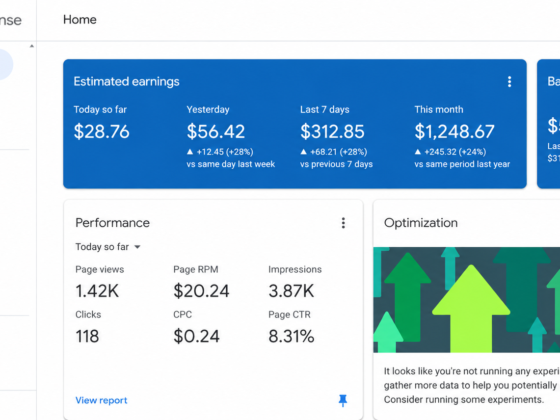The image size is (560, 420).
Task: Click the '+12.45 (+28%)' change text
Action: point(225,152)
